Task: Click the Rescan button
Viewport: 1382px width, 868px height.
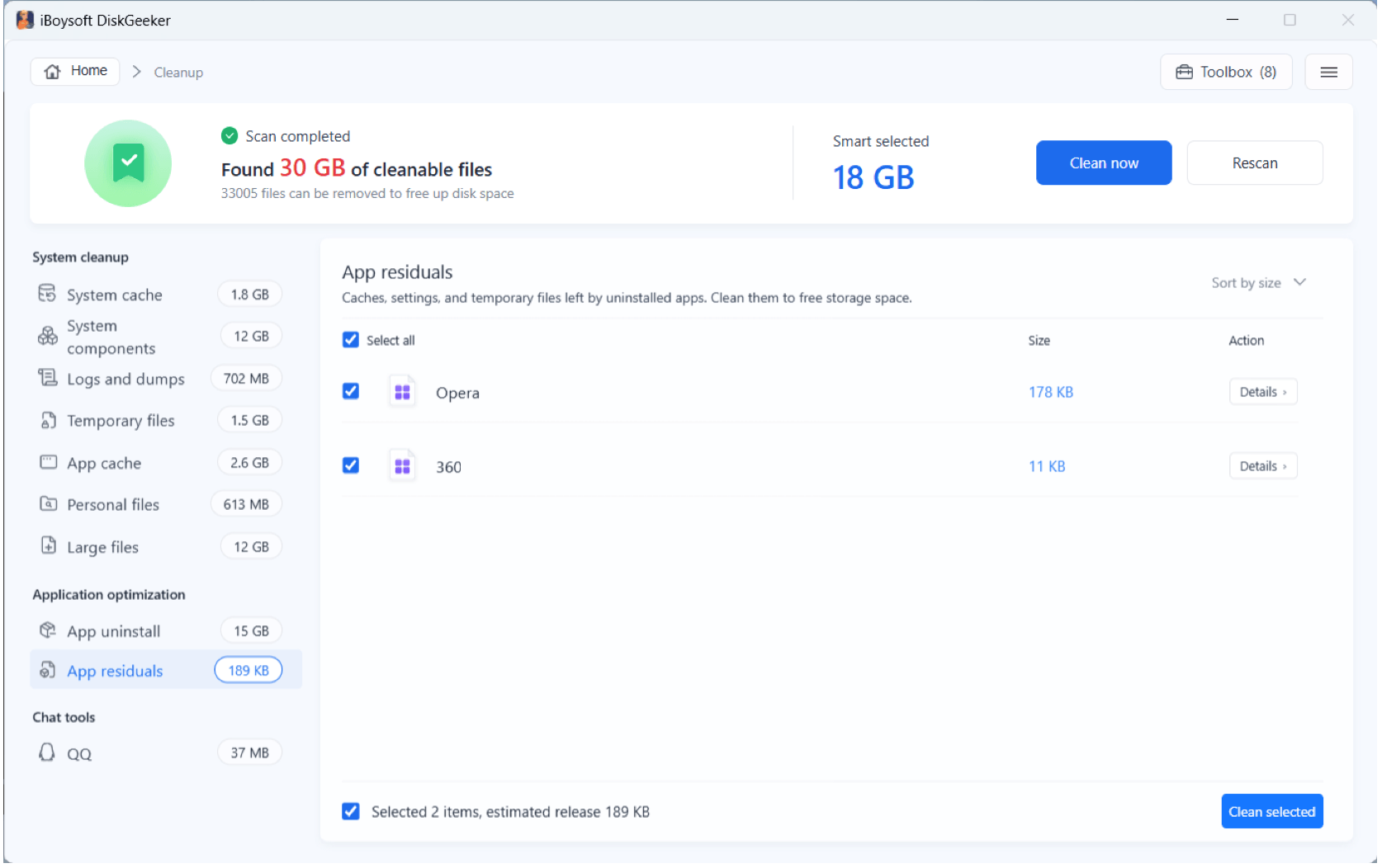Action: coord(1256,163)
